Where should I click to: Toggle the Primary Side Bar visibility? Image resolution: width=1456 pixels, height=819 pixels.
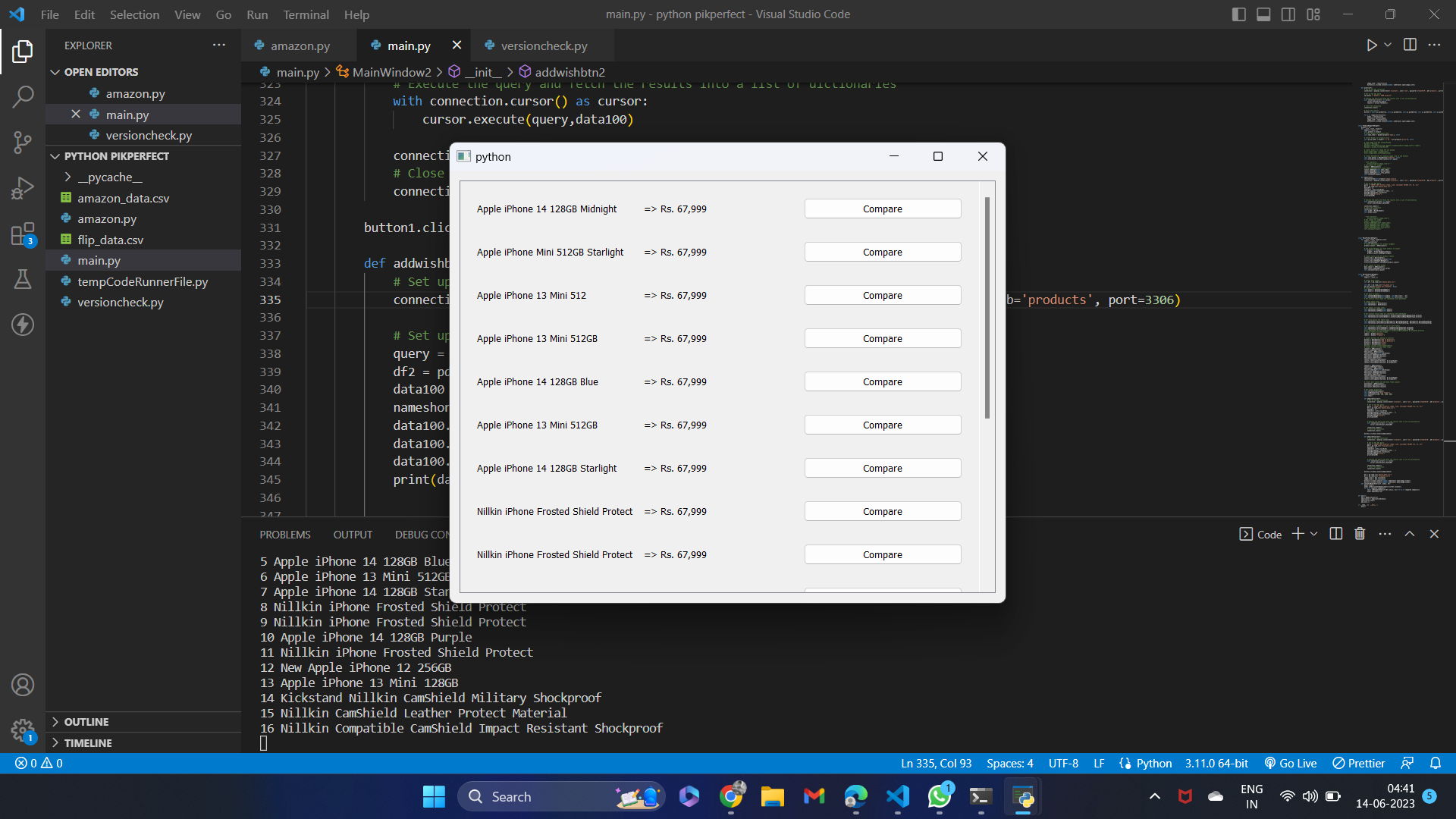pyautogui.click(x=1239, y=14)
